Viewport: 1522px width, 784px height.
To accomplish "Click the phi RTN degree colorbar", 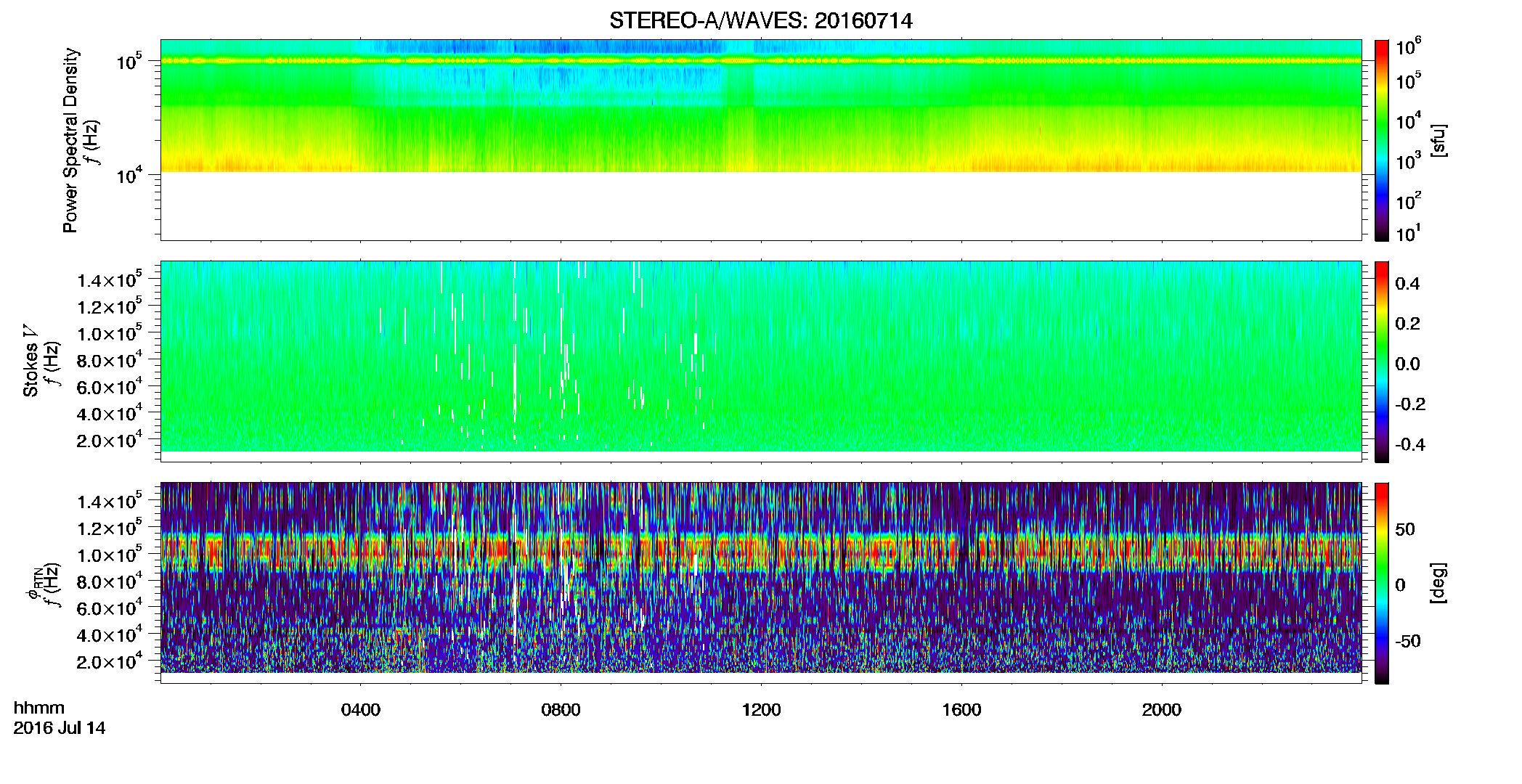I will tap(1382, 583).
